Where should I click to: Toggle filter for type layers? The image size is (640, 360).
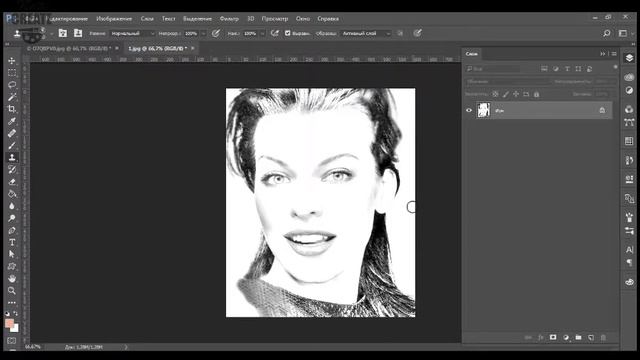pos(567,69)
